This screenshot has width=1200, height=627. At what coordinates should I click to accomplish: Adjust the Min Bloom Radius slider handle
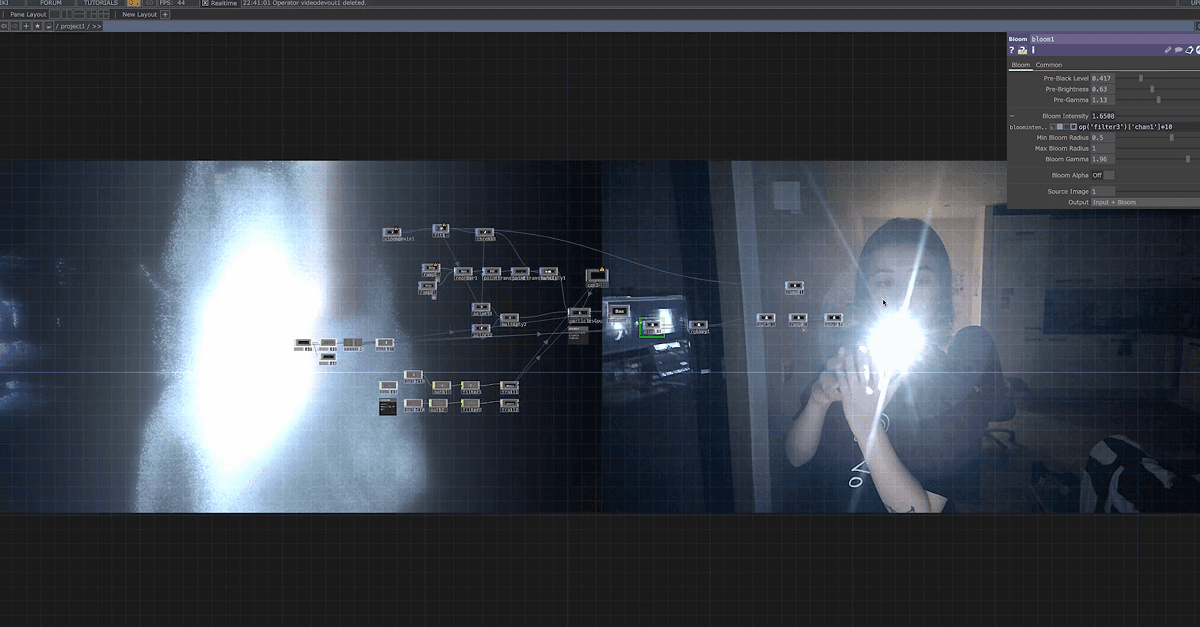(x=1172, y=137)
